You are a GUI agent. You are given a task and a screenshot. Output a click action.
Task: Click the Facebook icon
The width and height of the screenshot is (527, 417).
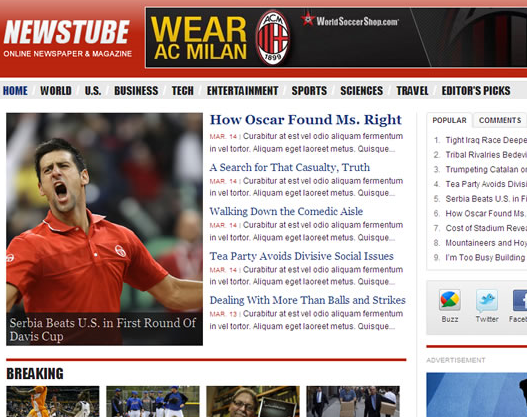[520, 300]
